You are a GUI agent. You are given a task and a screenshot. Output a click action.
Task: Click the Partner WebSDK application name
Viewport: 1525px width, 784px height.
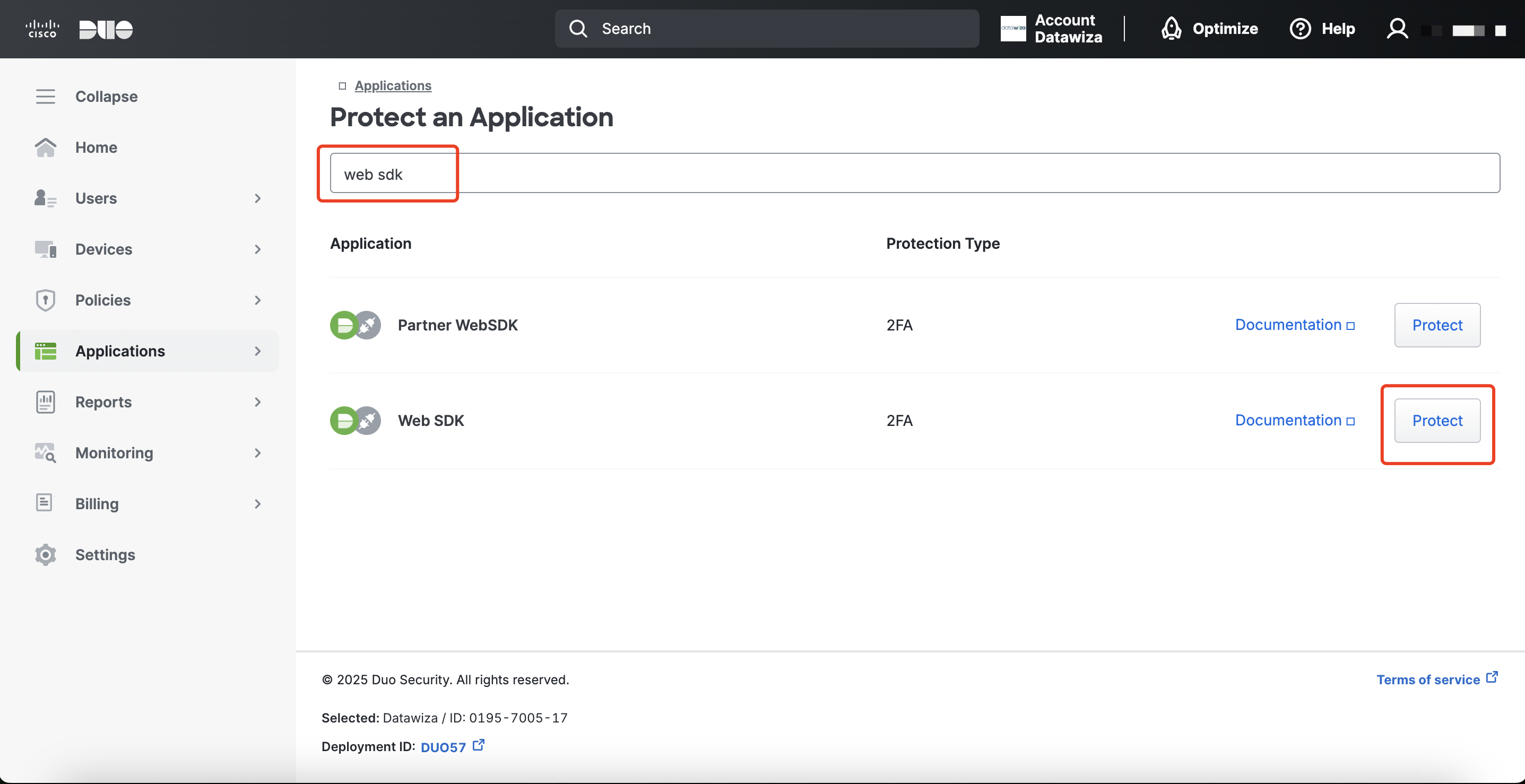tap(457, 325)
